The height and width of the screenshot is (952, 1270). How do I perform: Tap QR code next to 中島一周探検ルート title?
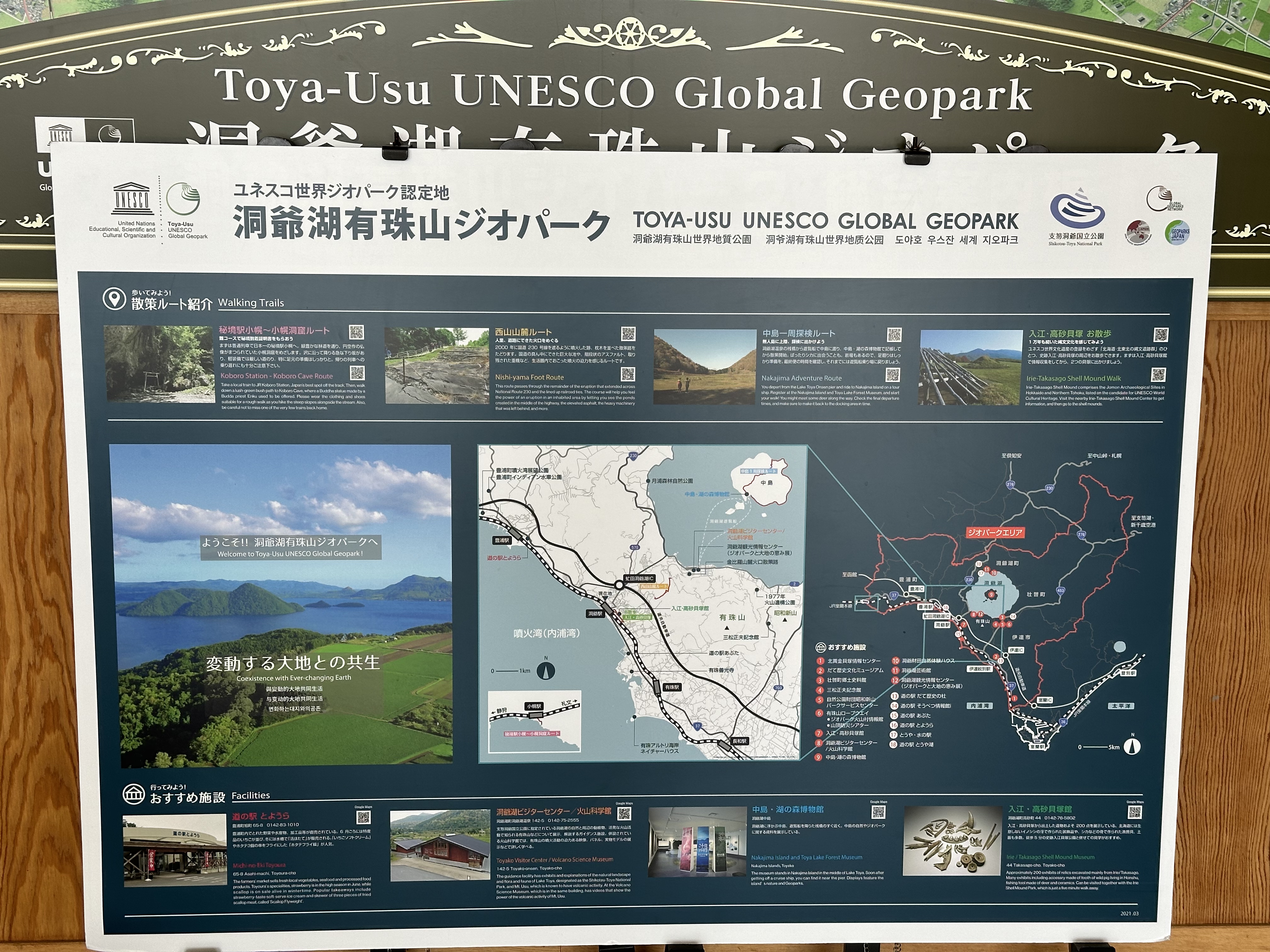point(895,335)
